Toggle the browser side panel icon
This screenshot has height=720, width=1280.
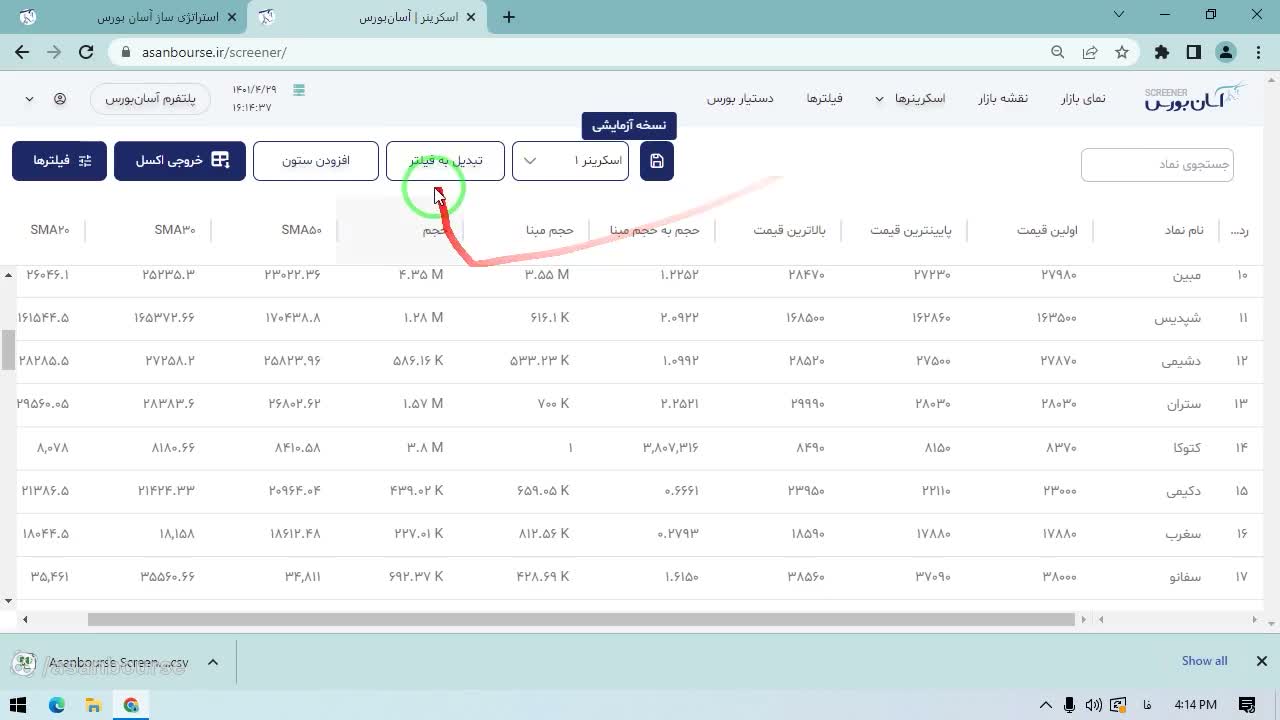1194,52
